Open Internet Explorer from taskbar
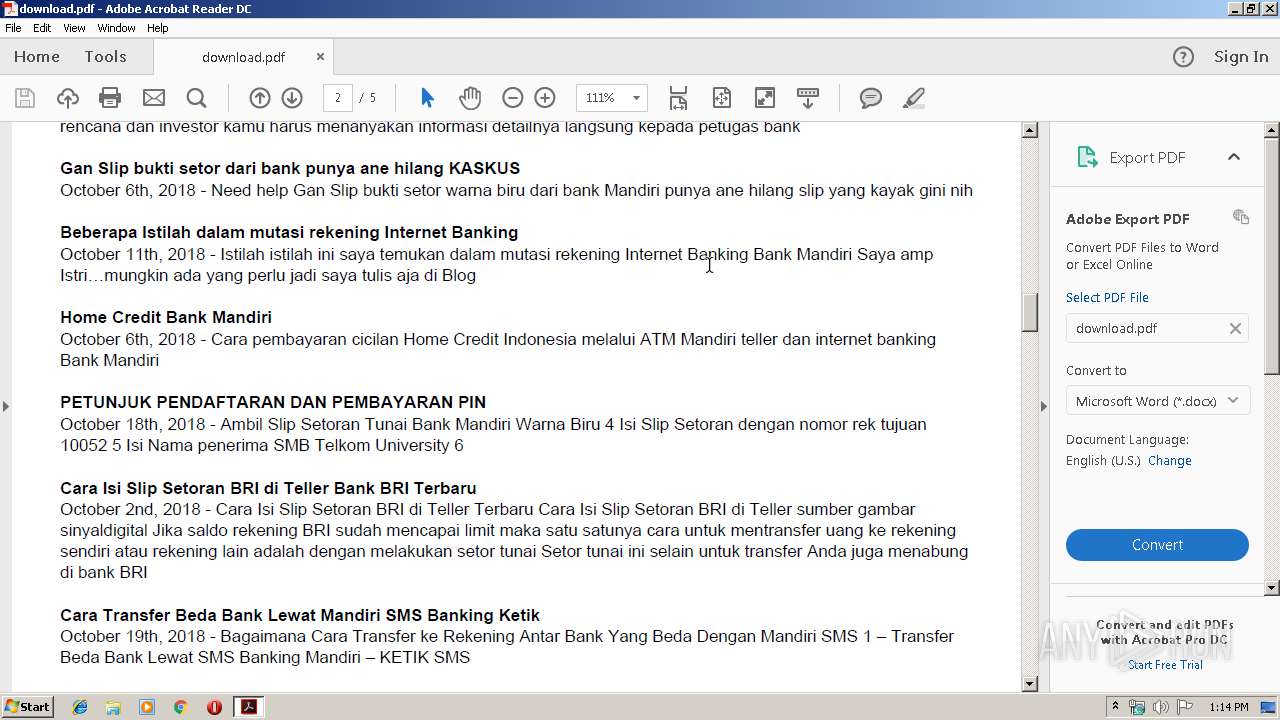 click(x=80, y=707)
